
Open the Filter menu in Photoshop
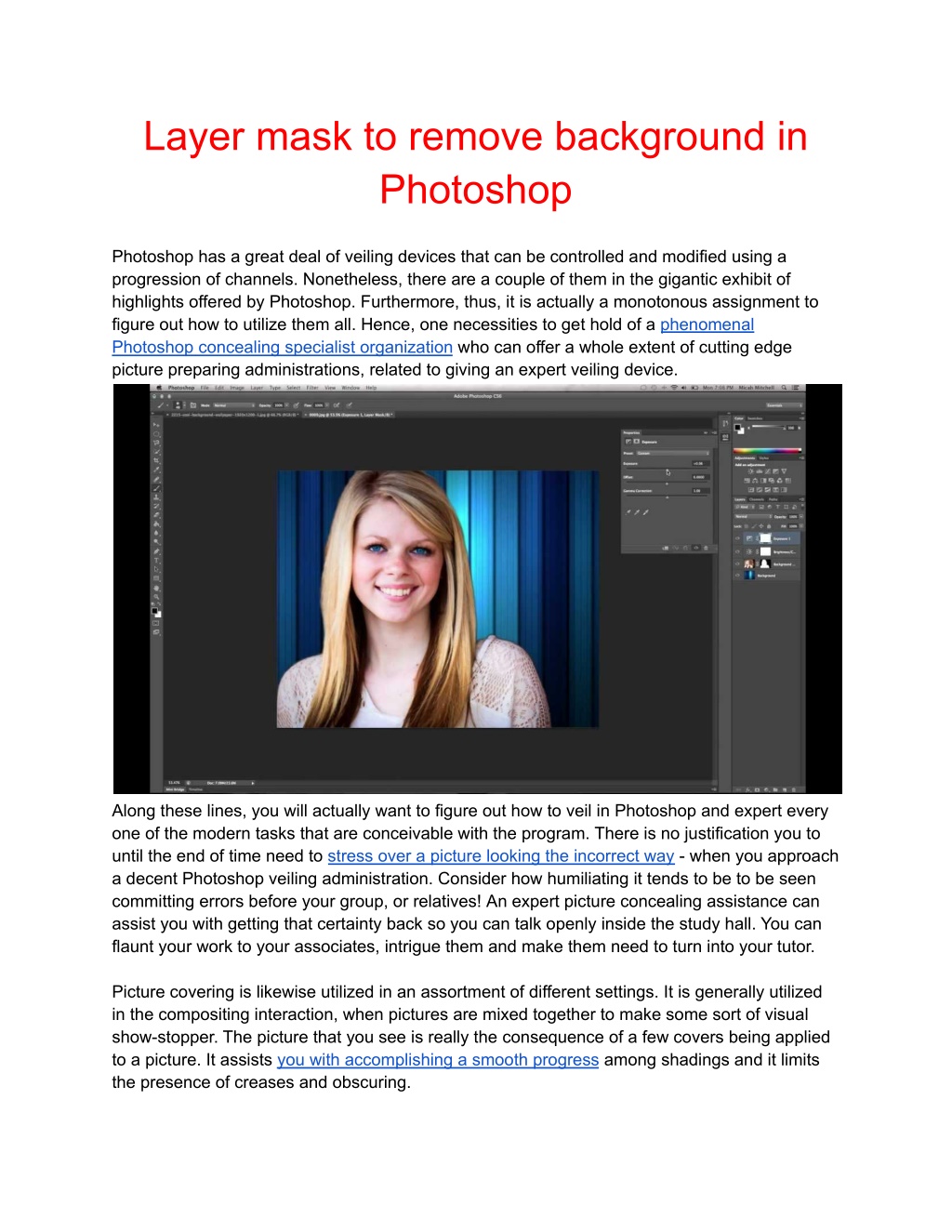click(312, 388)
